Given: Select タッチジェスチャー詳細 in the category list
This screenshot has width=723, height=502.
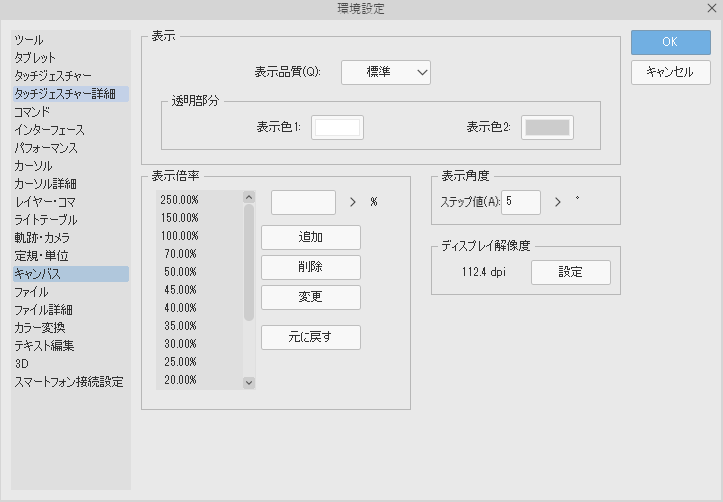Looking at the screenshot, I should (71, 94).
